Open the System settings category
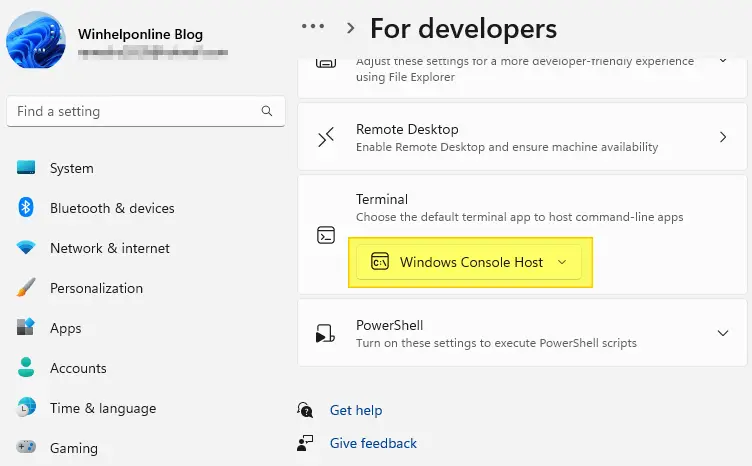 72,168
